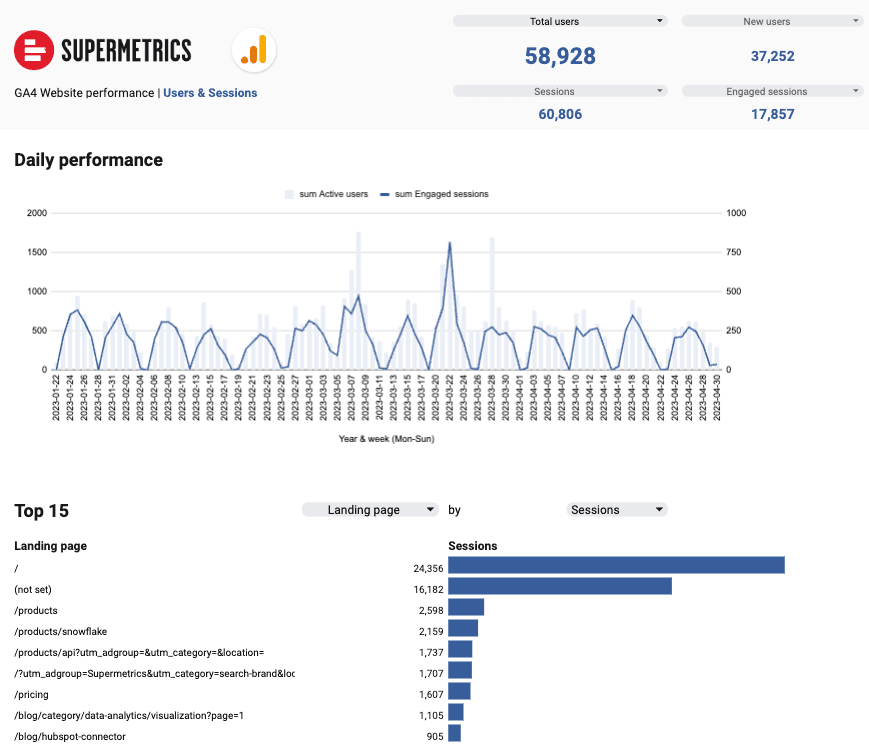Click the engaged sessions peak on 2023-03-22
This screenshot has width=869, height=745.
[x=449, y=243]
